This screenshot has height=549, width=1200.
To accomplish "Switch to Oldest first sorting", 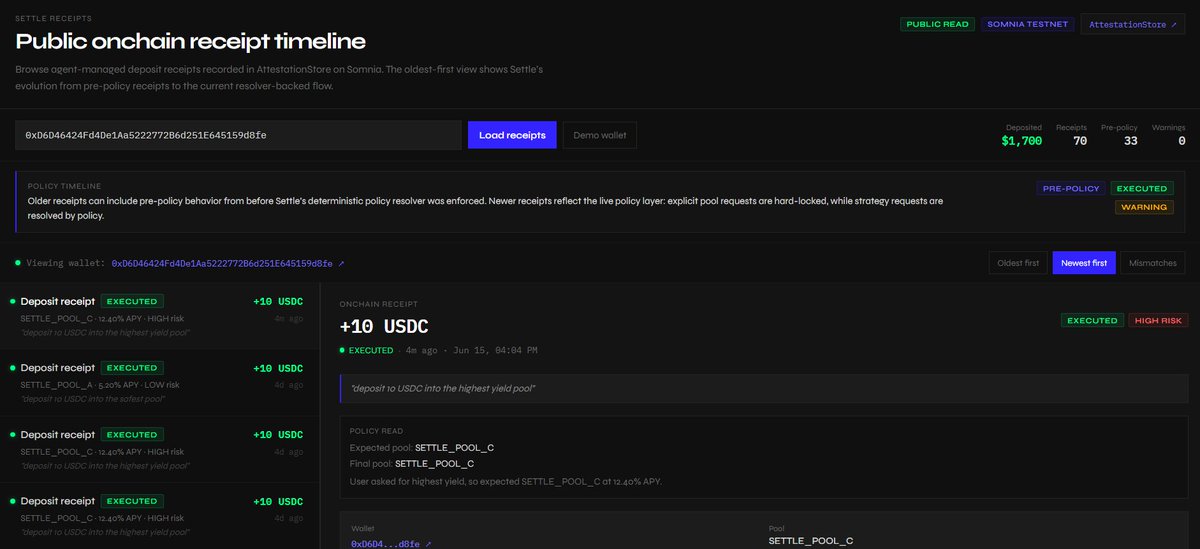I will click(1018, 263).
